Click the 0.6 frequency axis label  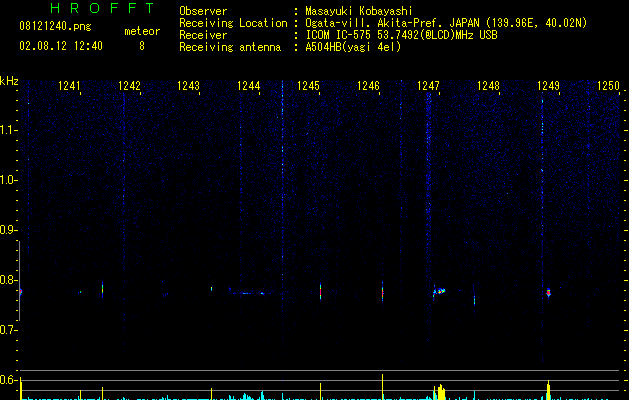[x=8, y=380]
